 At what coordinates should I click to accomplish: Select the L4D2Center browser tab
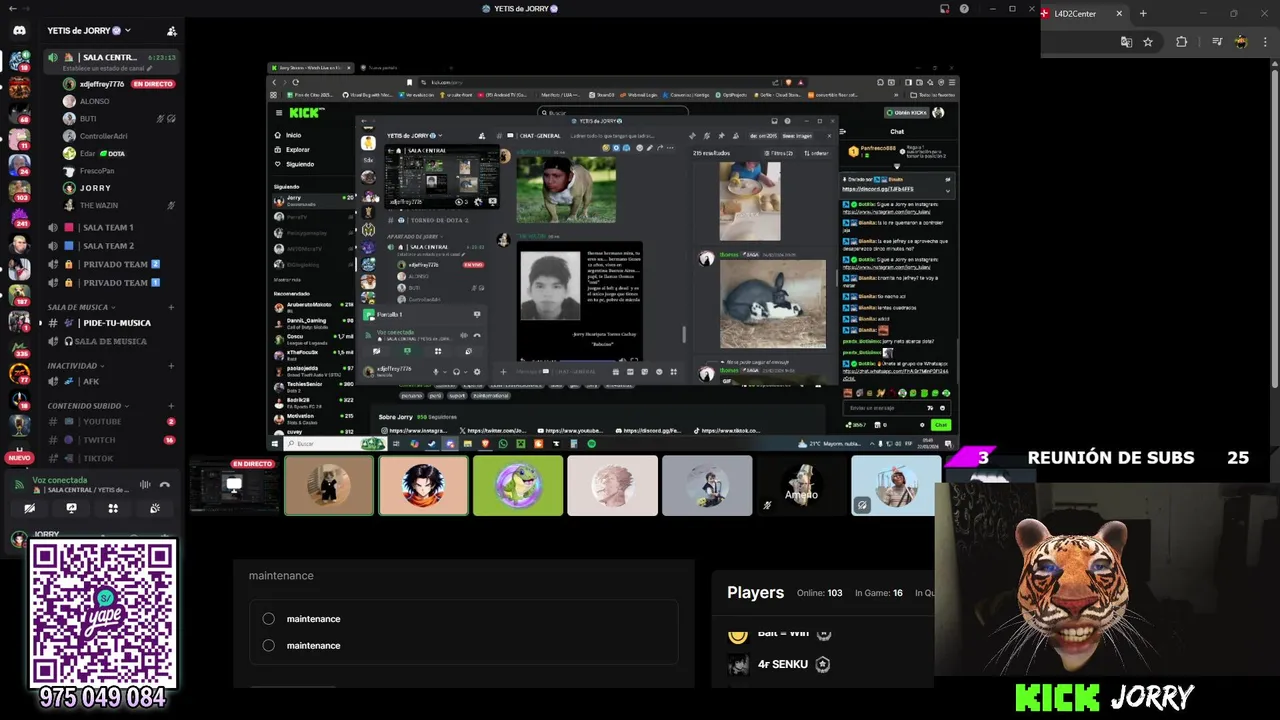pyautogui.click(x=1083, y=13)
